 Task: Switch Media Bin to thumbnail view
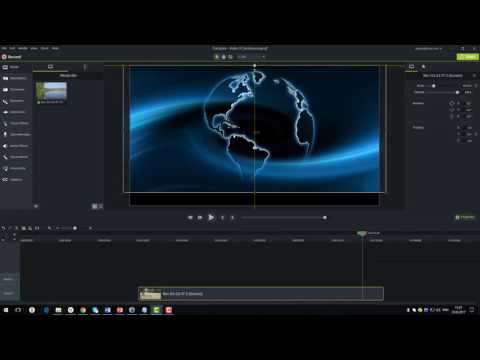pyautogui.click(x=95, y=206)
